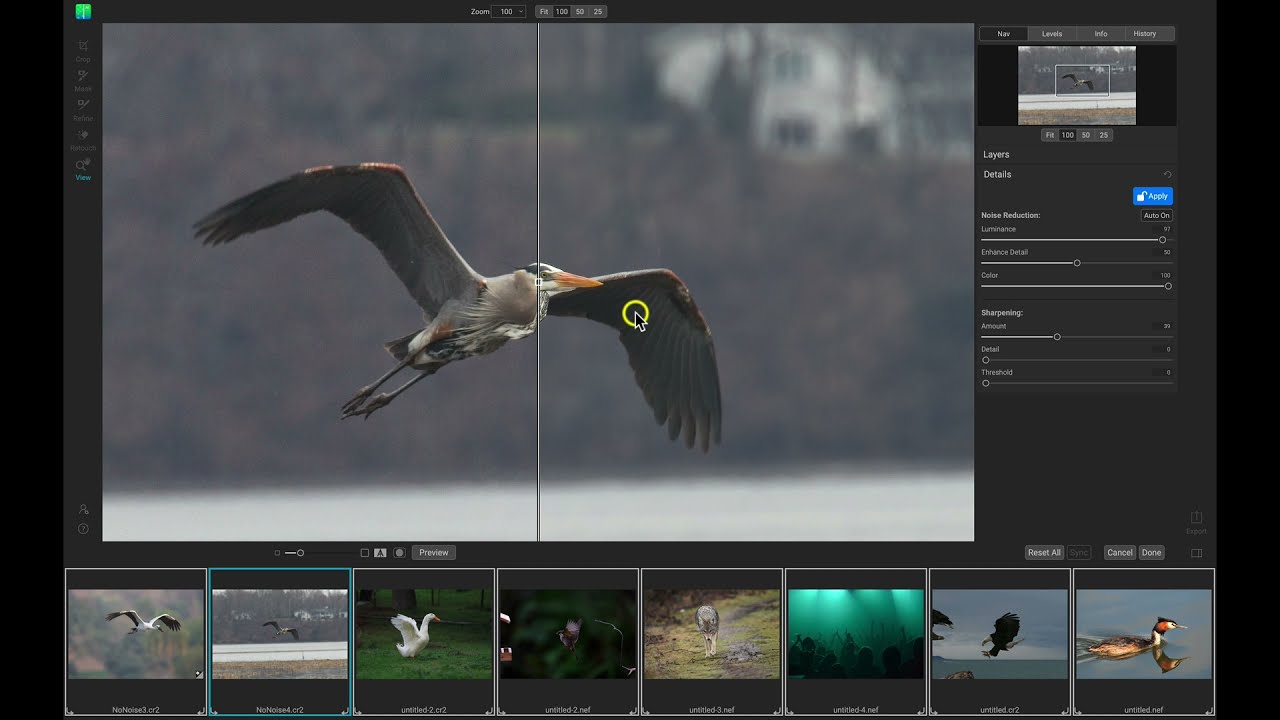
Task: Toggle the compare view square icon
Action: 365,553
